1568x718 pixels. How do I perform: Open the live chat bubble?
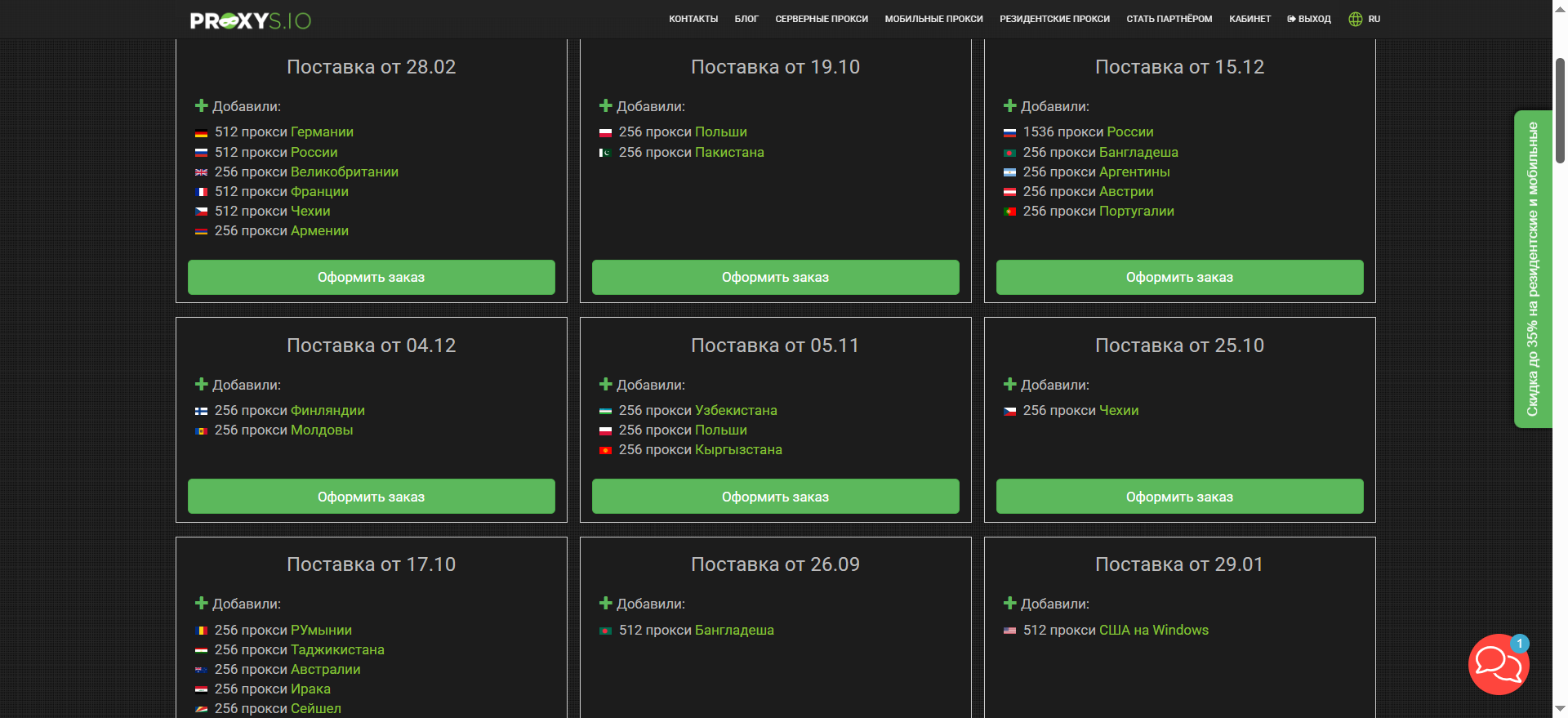pyautogui.click(x=1499, y=664)
